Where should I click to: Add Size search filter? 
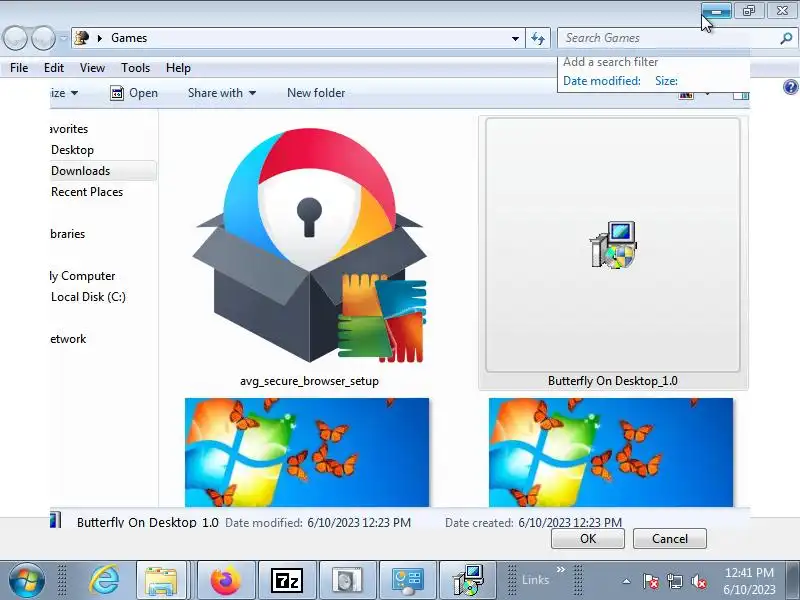[666, 81]
